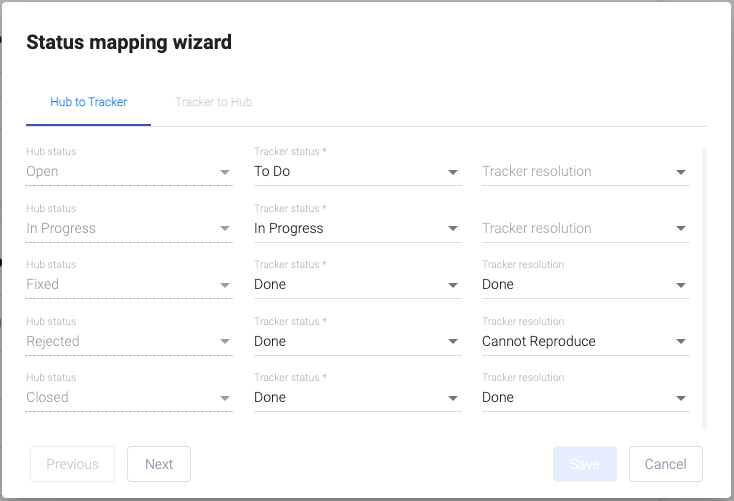The width and height of the screenshot is (734, 501).
Task: Click the Hub status Fixed dropdown arrow
Action: pyautogui.click(x=225, y=286)
